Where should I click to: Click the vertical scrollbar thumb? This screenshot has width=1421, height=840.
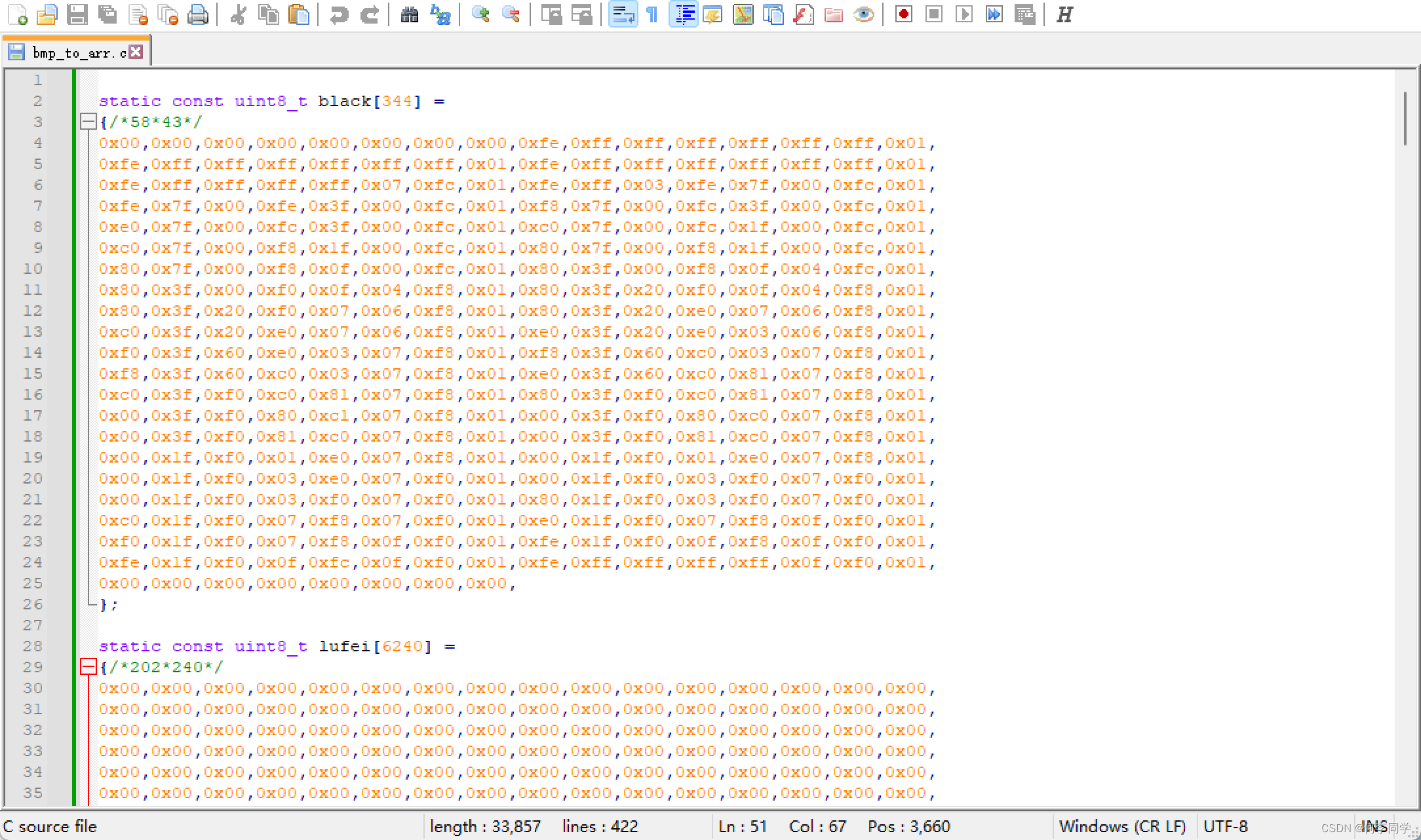coord(1405,119)
